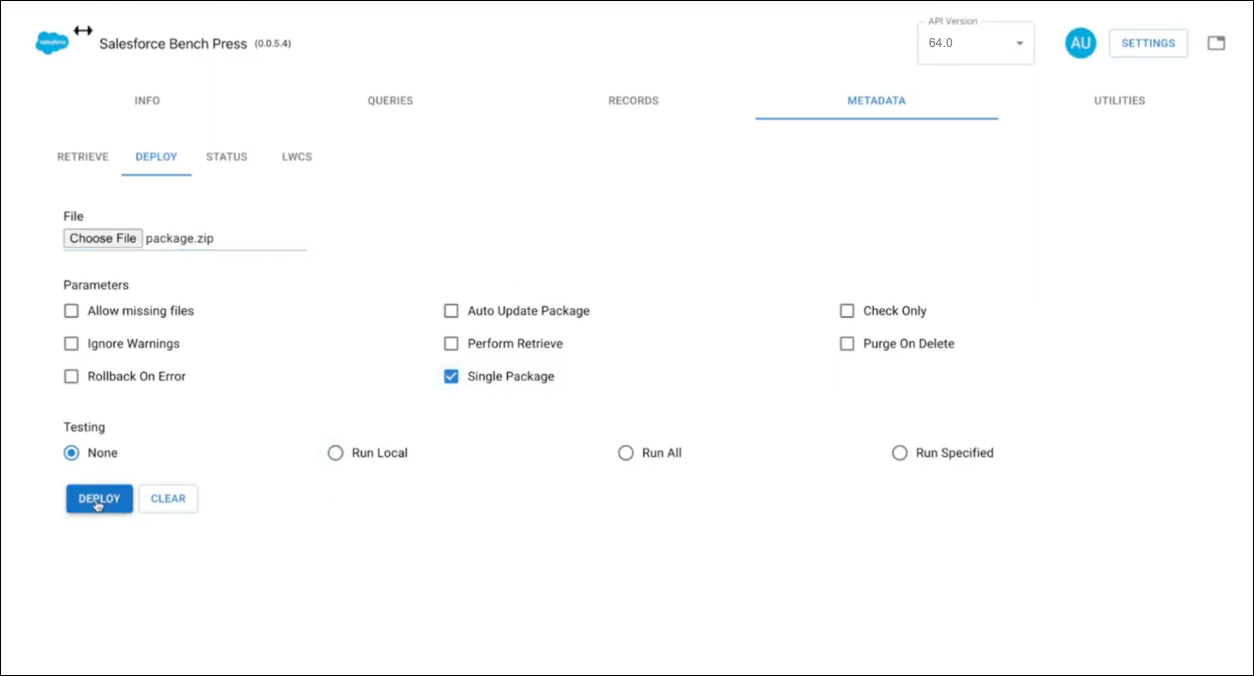
Task: Click the Testing section label
Action: coord(84,427)
